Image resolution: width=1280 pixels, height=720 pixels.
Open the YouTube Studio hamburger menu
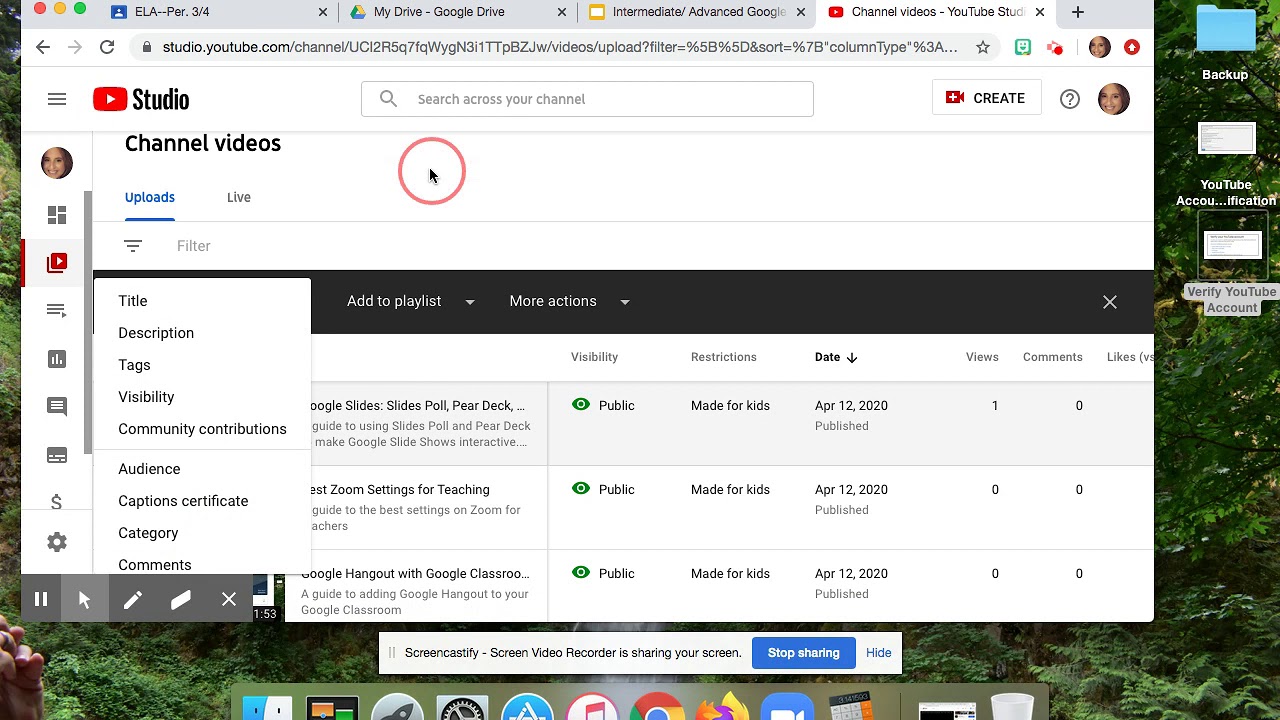pos(57,99)
